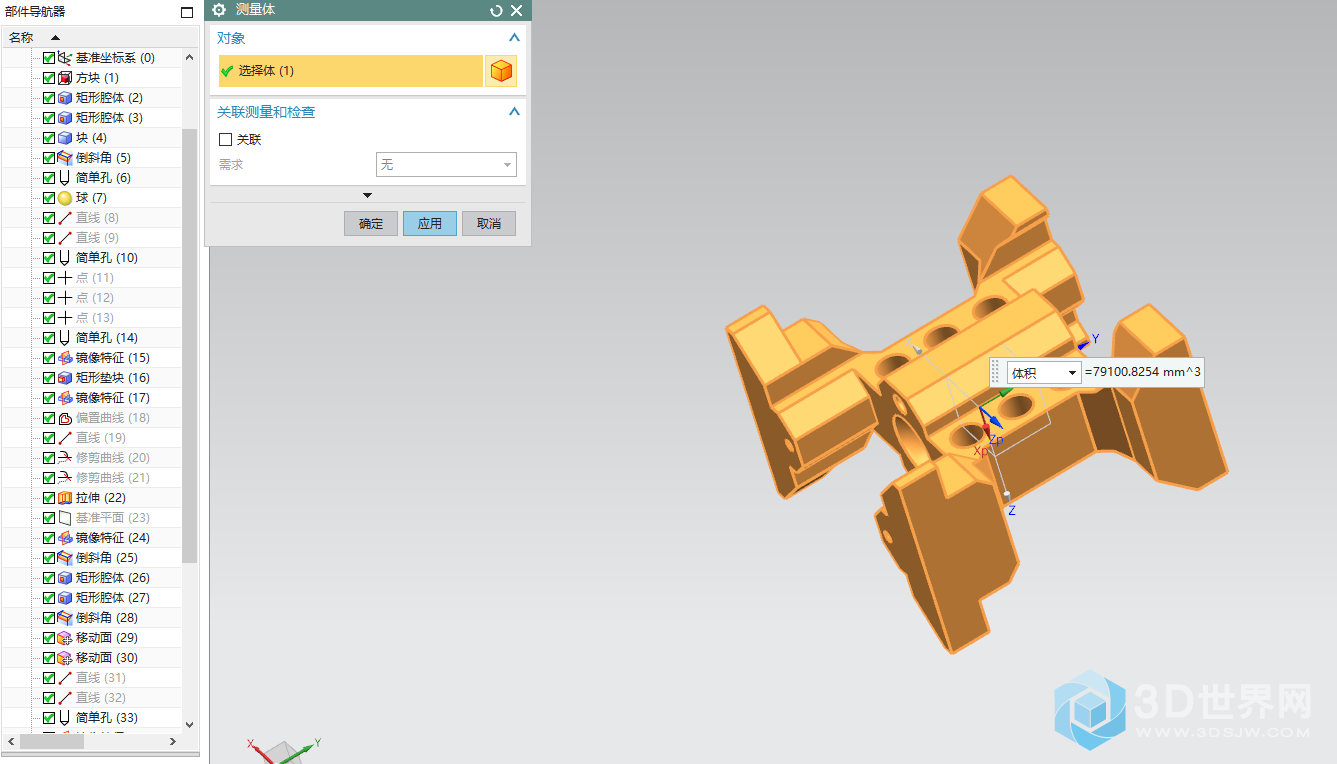Viewport: 1337px width, 764px height.
Task: Click the 选择体 (1) selection field
Action: click(351, 71)
